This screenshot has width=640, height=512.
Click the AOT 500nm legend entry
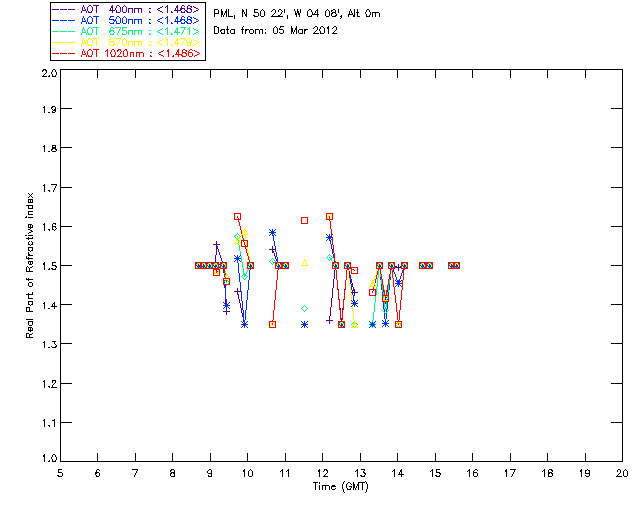(x=127, y=20)
